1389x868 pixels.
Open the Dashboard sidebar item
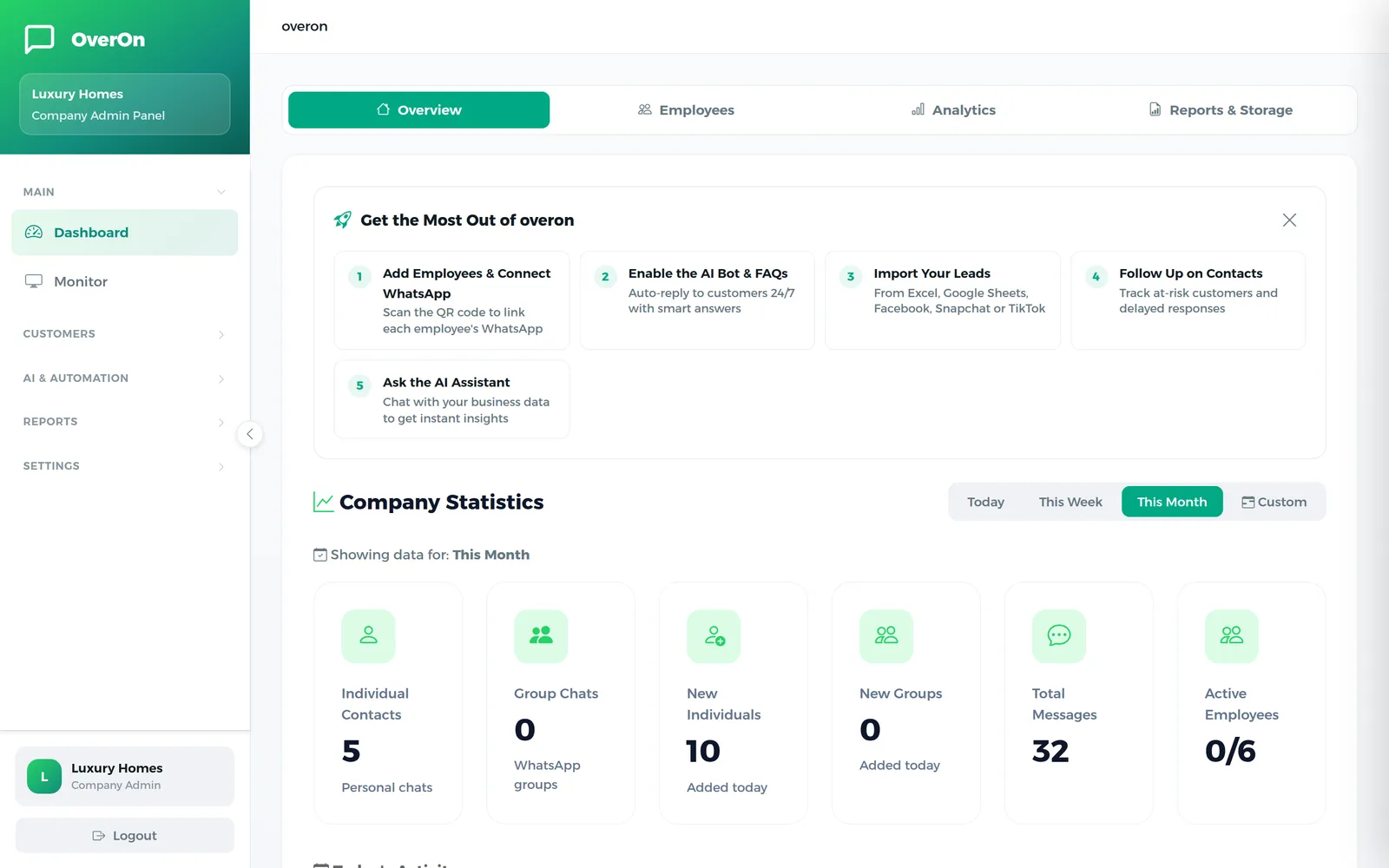124,233
